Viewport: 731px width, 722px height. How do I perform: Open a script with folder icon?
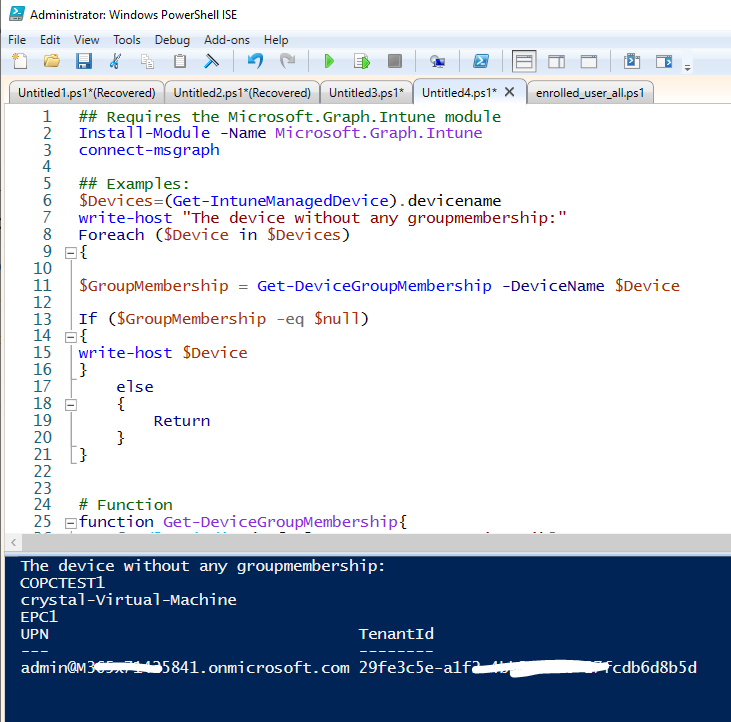(52, 61)
